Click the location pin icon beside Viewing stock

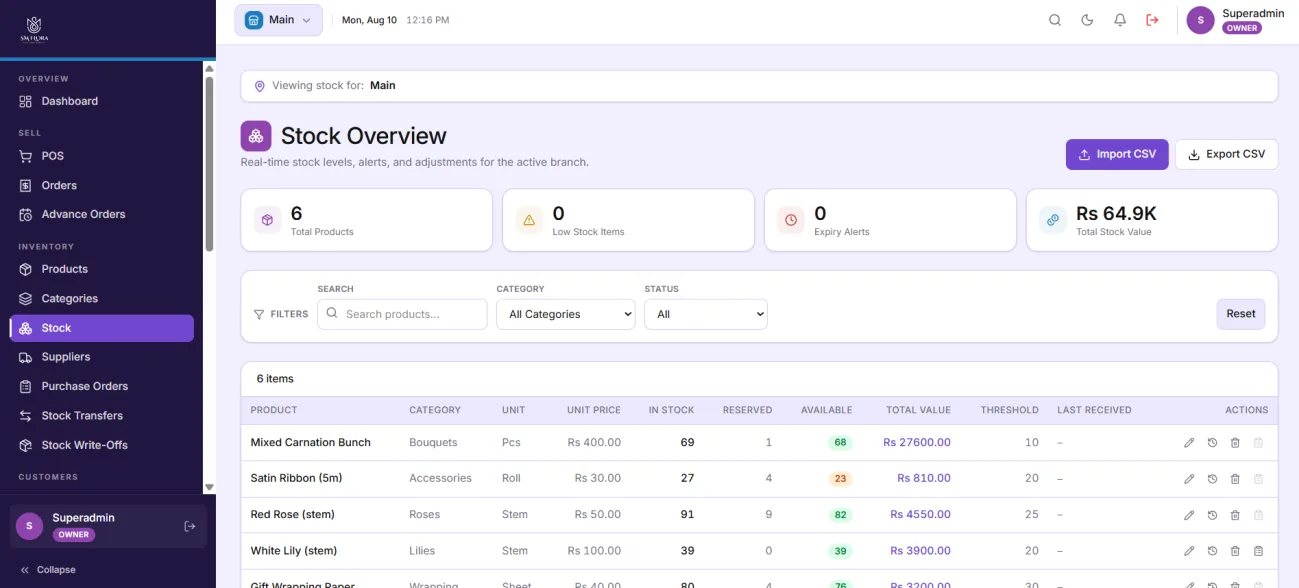click(x=260, y=86)
